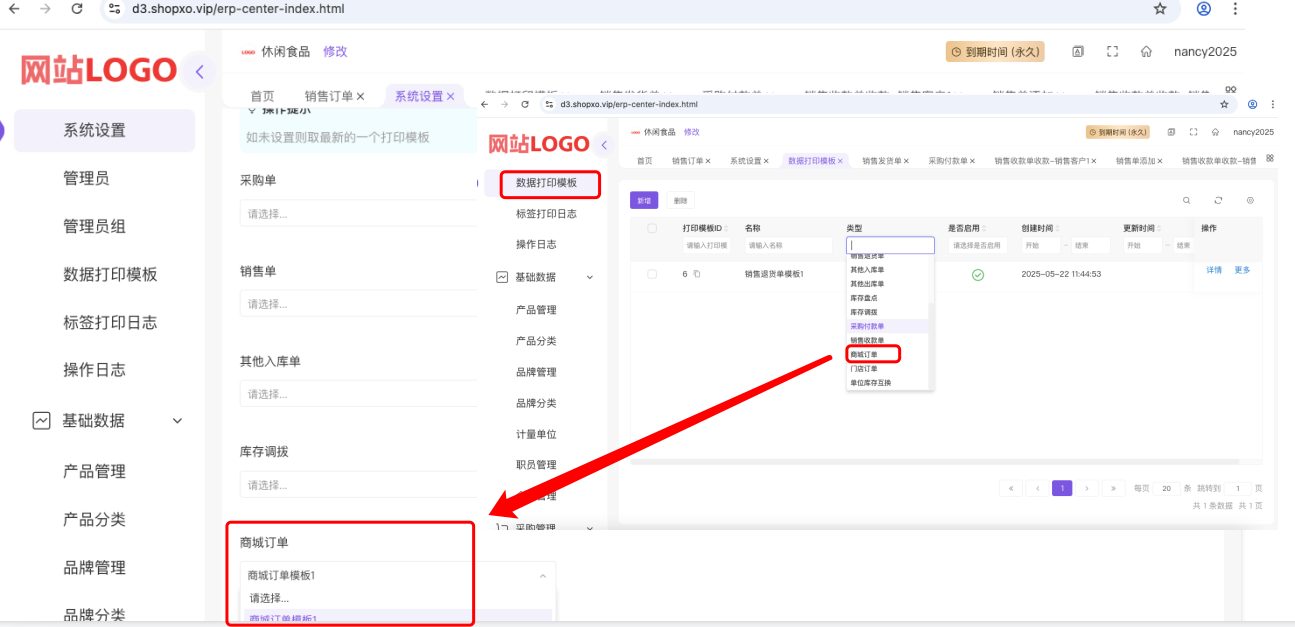The width and height of the screenshot is (1295, 627).
Task: Open the table settings gear icon
Action: [1250, 201]
